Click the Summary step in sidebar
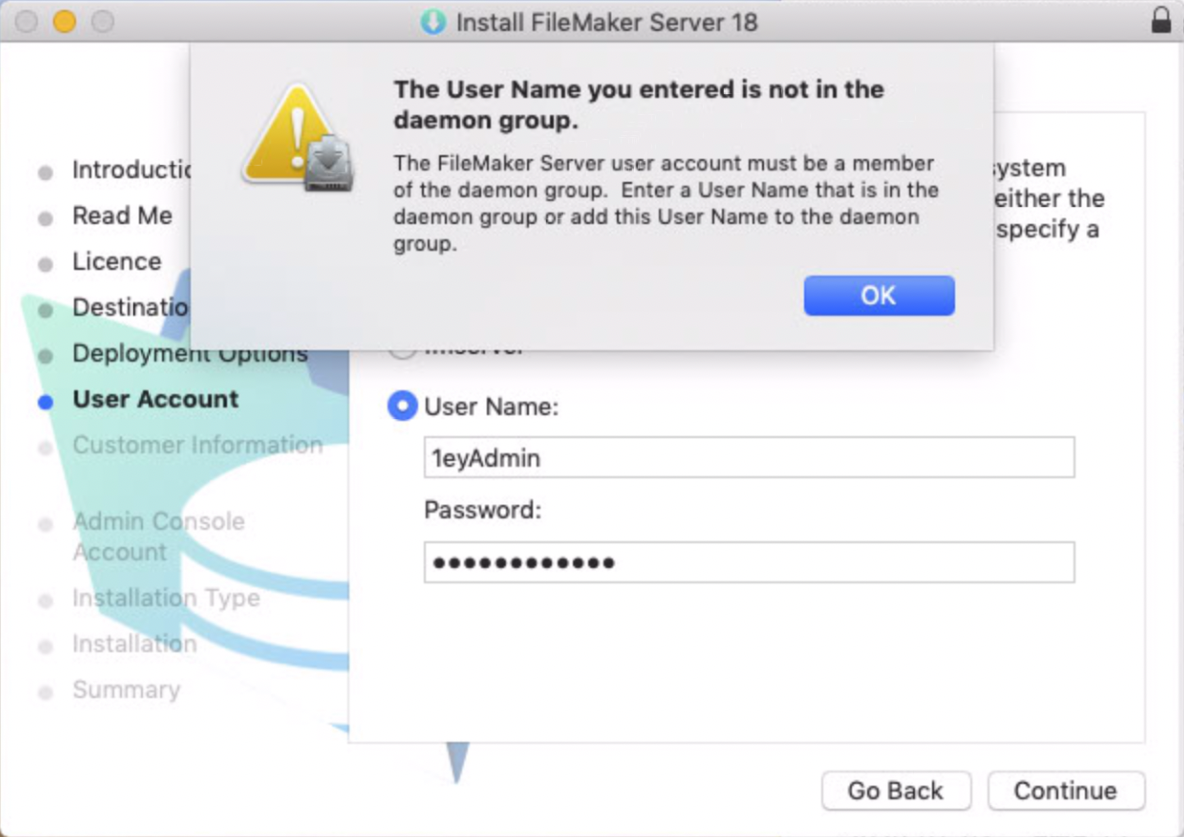 [126, 690]
